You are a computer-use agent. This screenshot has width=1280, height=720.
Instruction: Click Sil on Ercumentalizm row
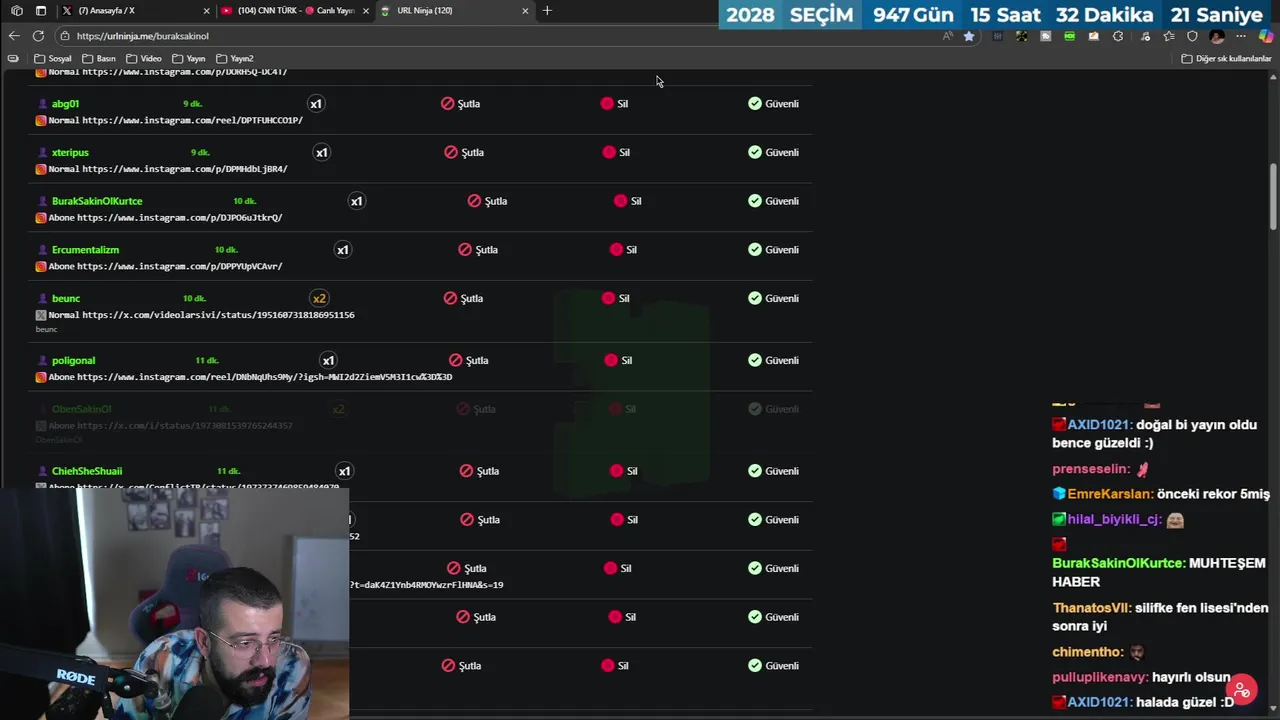[623, 250]
